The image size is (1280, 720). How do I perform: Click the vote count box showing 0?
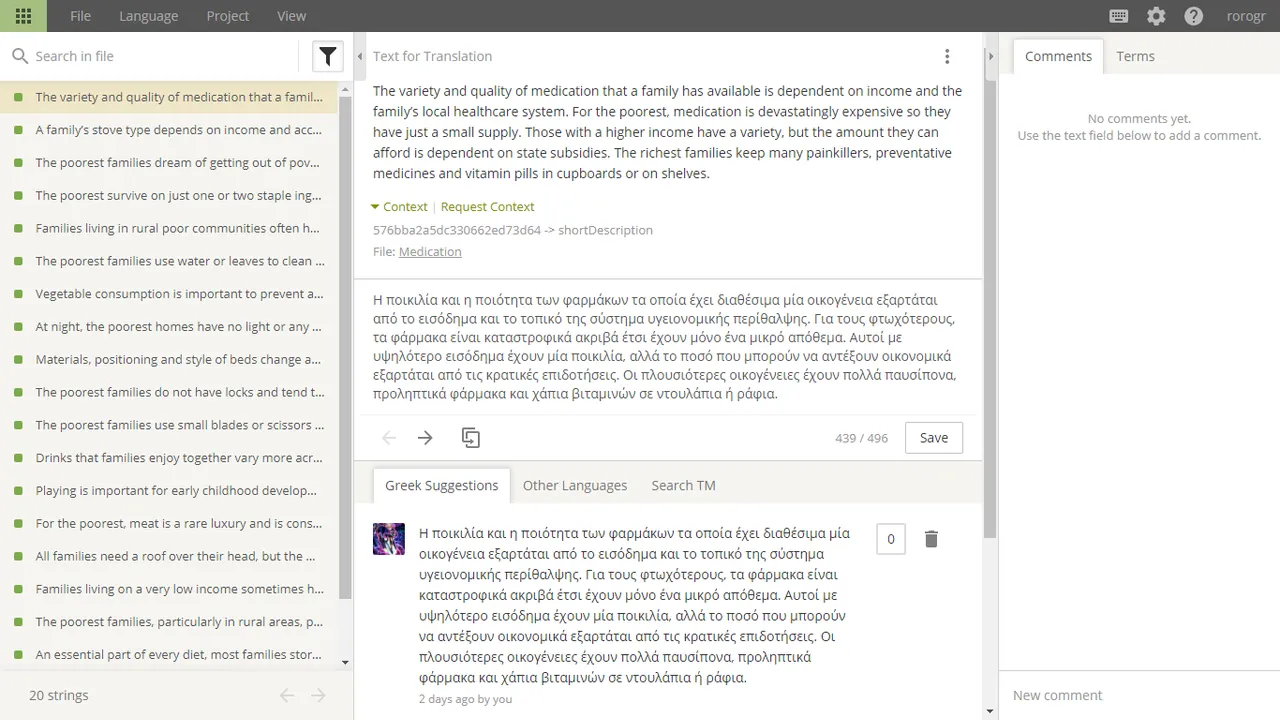(x=890, y=539)
